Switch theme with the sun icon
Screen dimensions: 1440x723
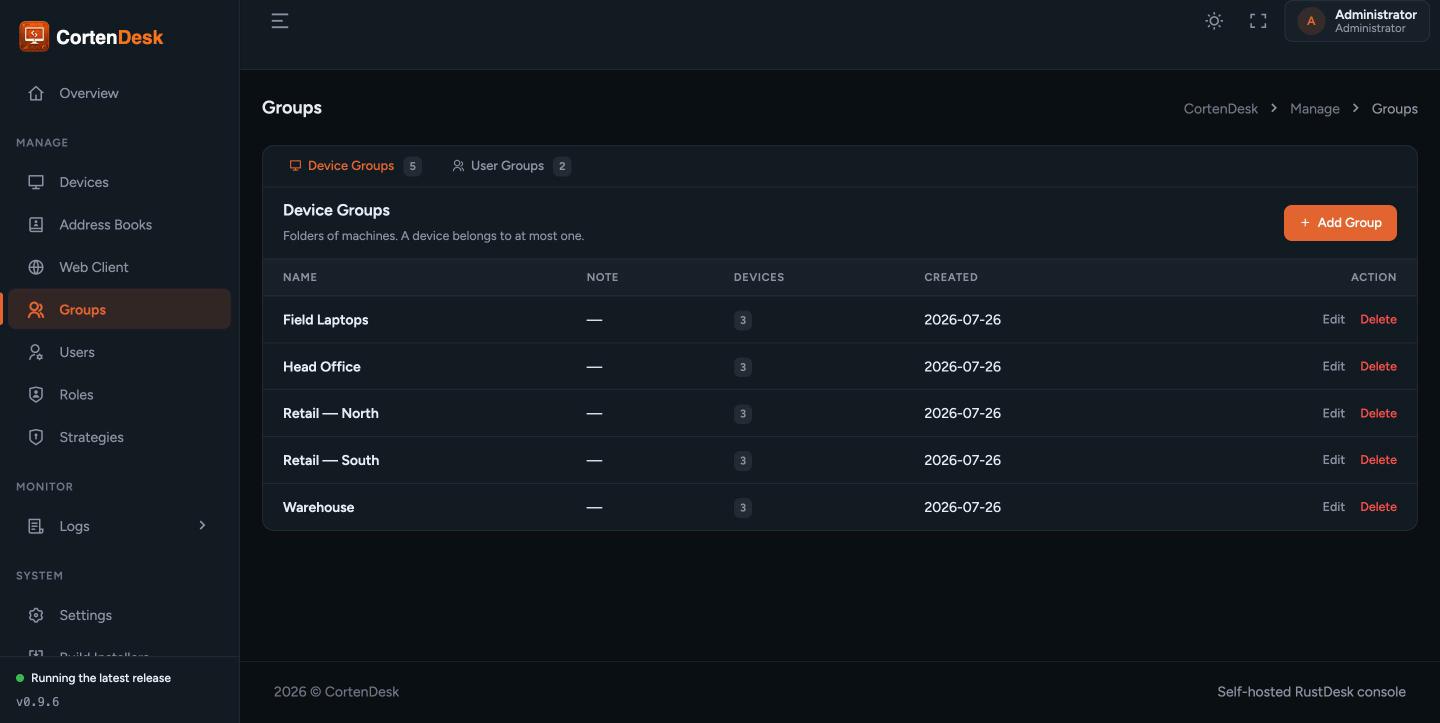[x=1214, y=21]
